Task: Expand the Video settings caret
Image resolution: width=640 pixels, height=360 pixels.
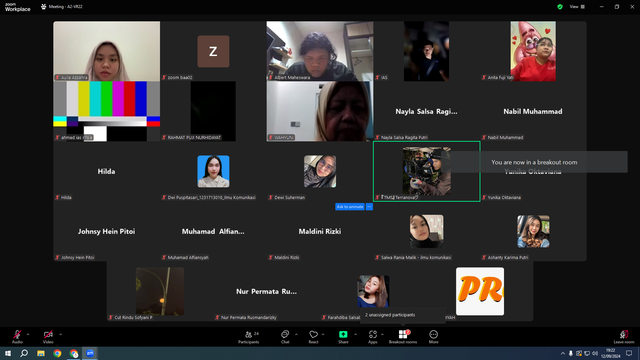Action: pos(60,334)
